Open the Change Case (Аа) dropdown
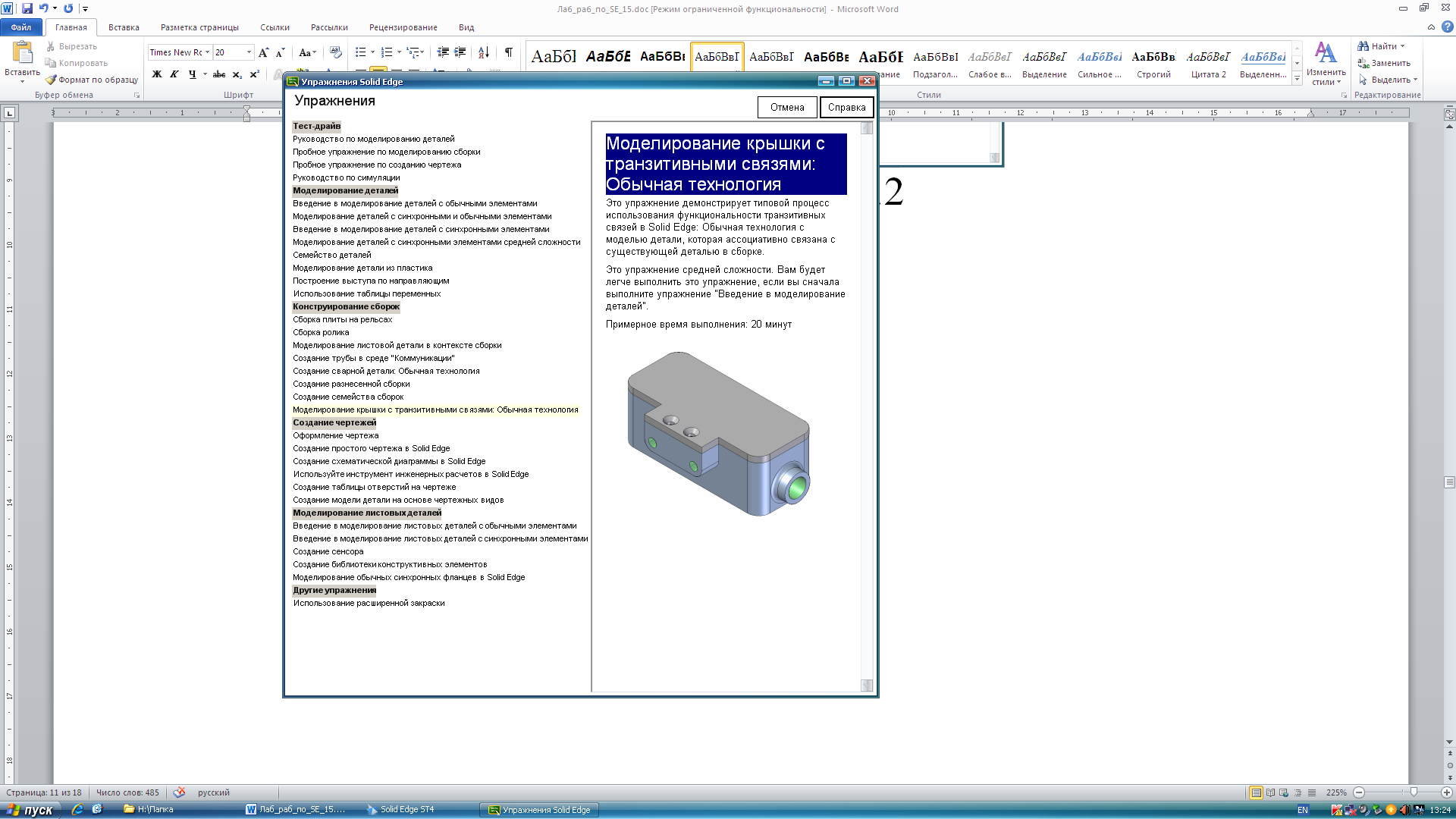Screen dimensions: 1456x819 pyautogui.click(x=307, y=52)
